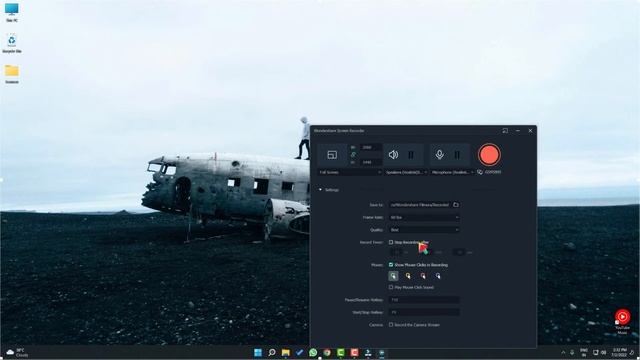Open taskbar Search
Image resolution: width=640 pixels, height=360 pixels.
(x=272, y=353)
